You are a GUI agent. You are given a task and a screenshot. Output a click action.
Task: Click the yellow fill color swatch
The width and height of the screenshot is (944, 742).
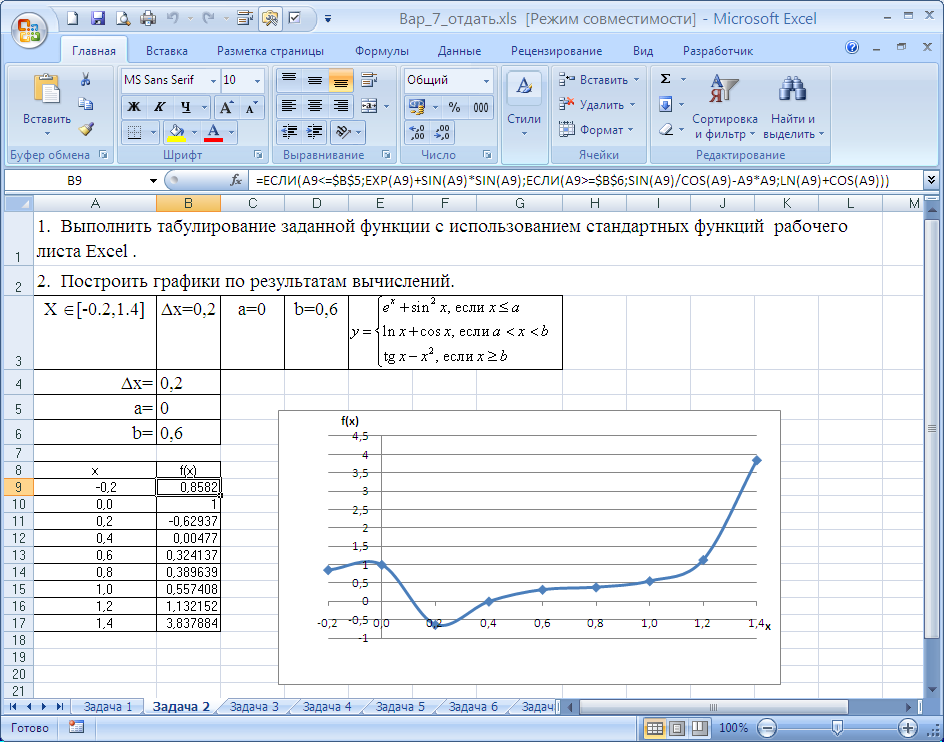176,131
